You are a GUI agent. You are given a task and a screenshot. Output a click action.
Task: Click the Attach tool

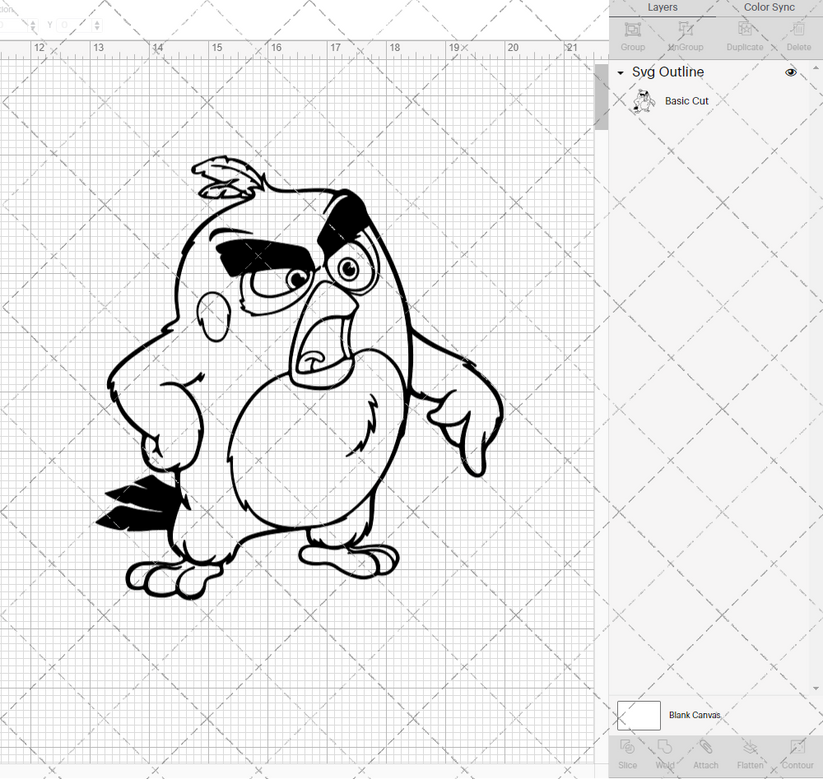click(x=706, y=755)
